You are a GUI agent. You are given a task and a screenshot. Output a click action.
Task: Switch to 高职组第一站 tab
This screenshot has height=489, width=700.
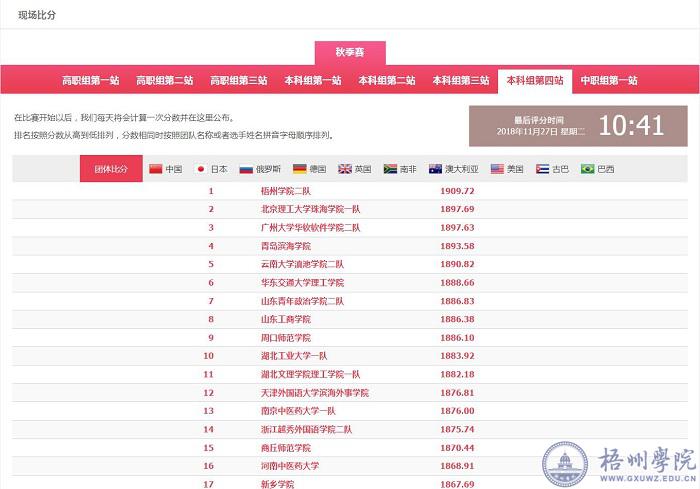[91, 80]
